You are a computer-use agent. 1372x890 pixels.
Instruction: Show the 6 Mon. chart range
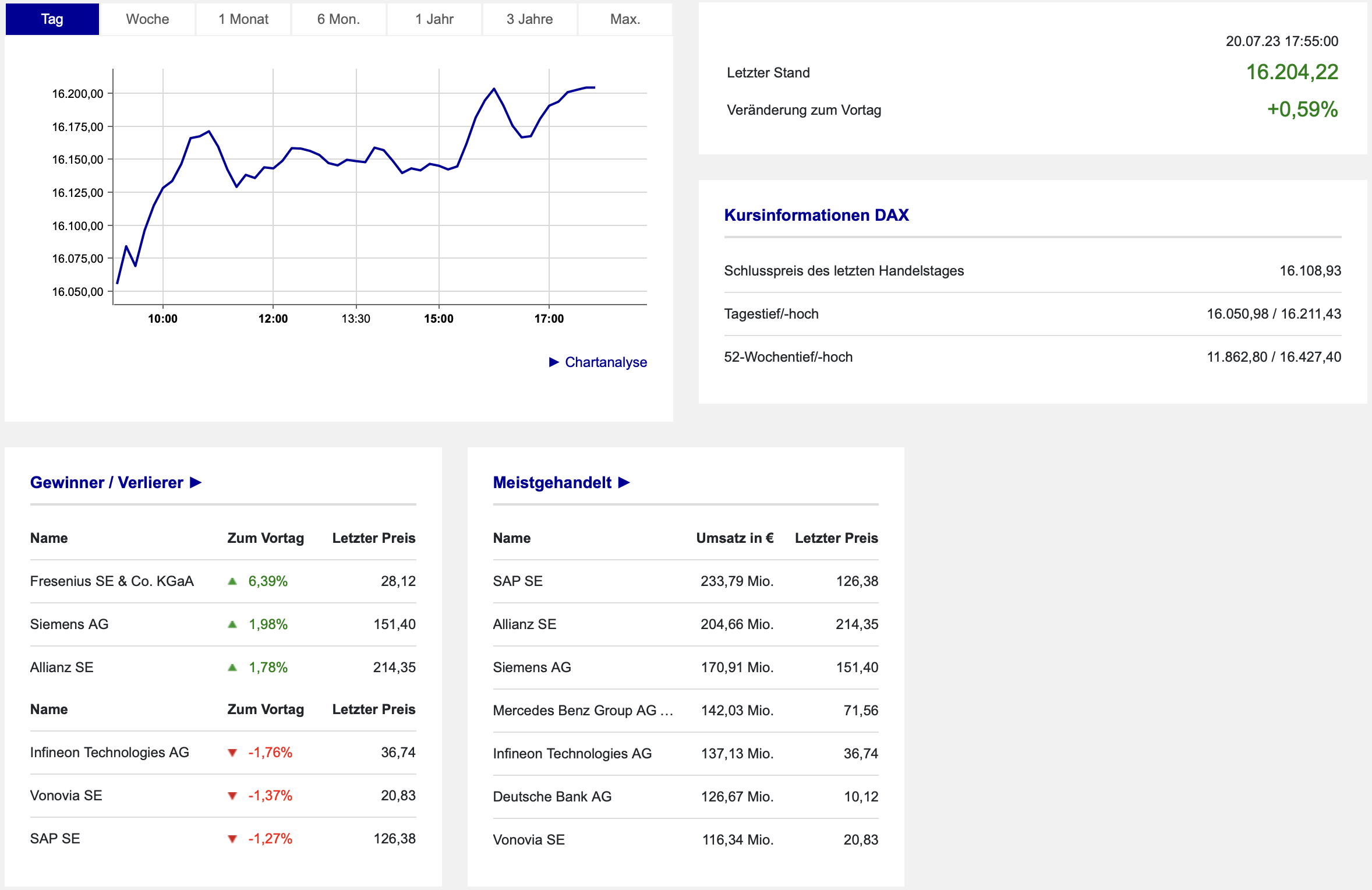[338, 19]
